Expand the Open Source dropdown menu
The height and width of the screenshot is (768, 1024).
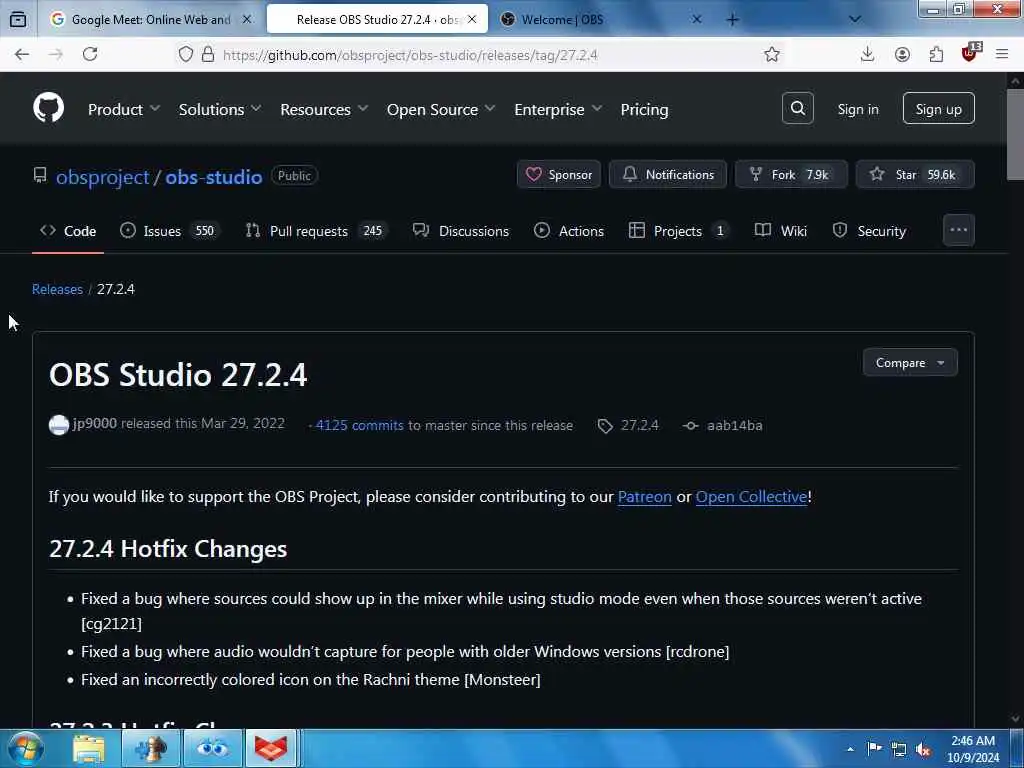click(x=441, y=109)
